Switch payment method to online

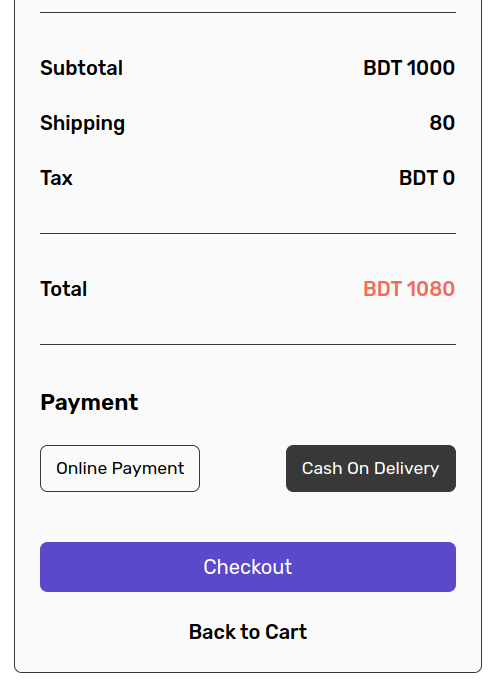click(x=120, y=468)
